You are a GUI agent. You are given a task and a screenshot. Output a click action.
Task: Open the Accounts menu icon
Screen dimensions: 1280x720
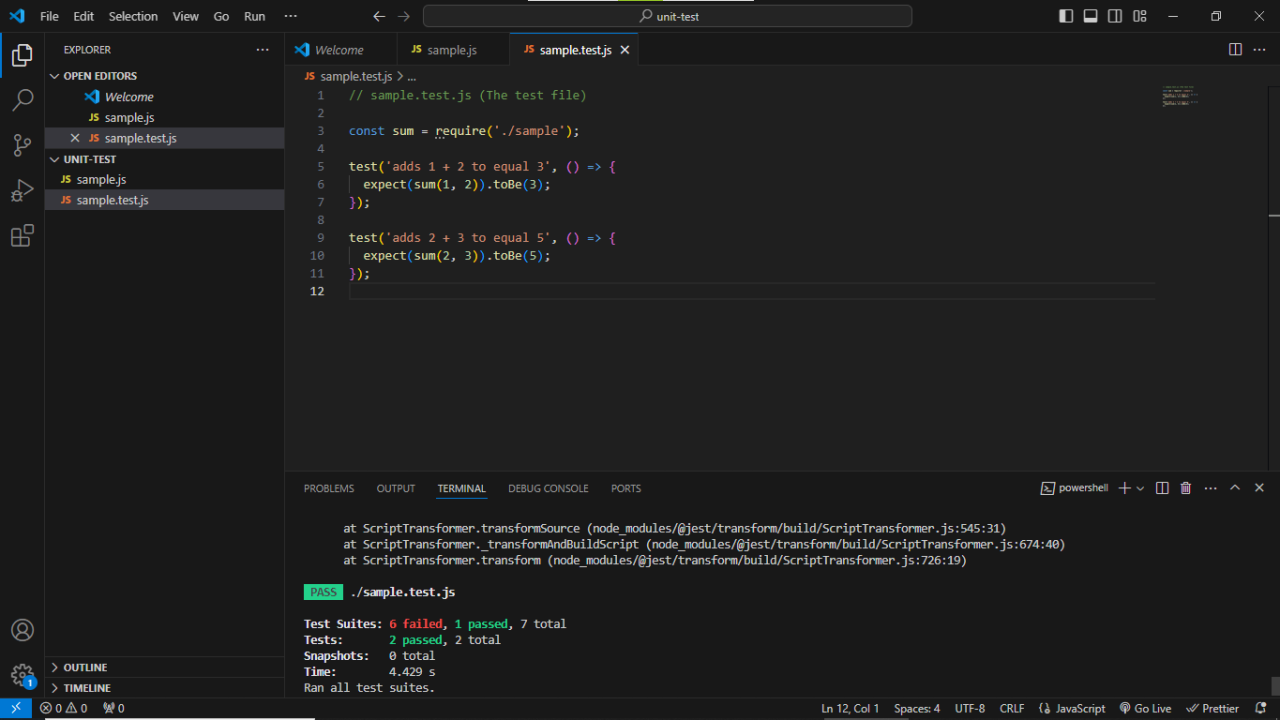(22, 630)
